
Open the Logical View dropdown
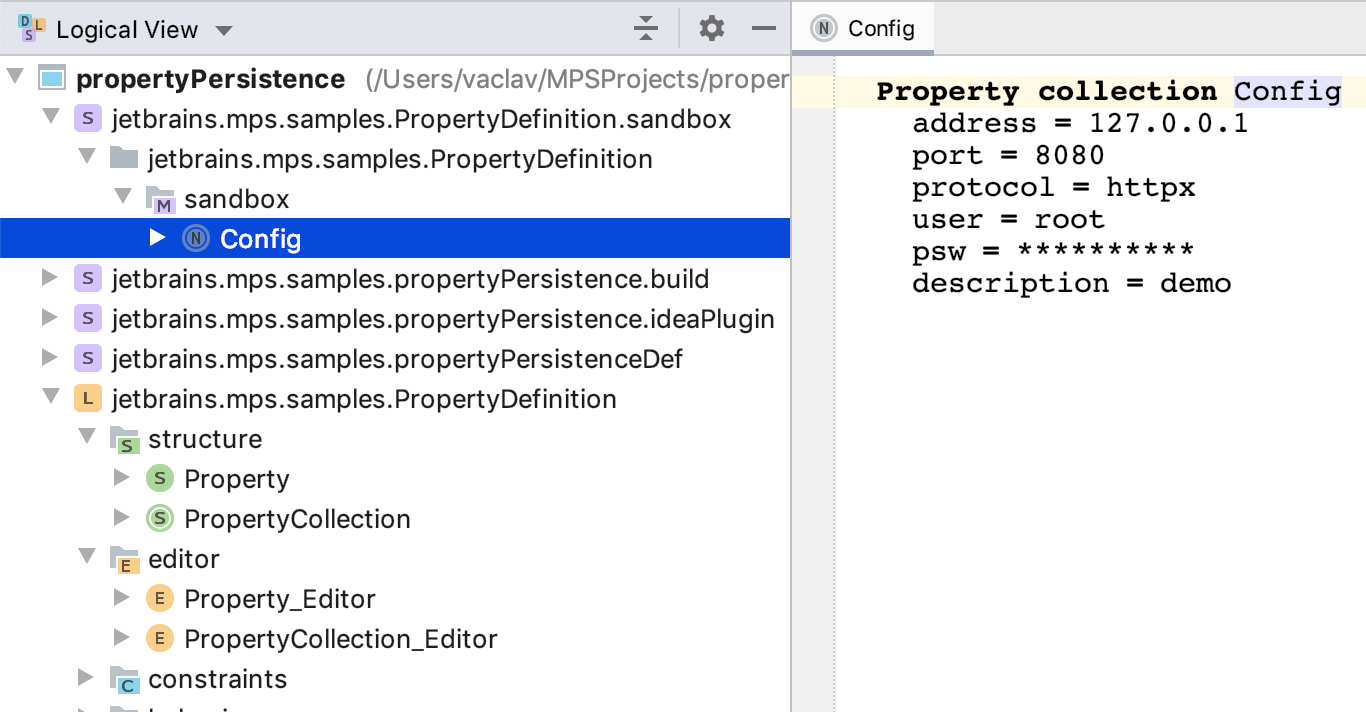tap(224, 30)
